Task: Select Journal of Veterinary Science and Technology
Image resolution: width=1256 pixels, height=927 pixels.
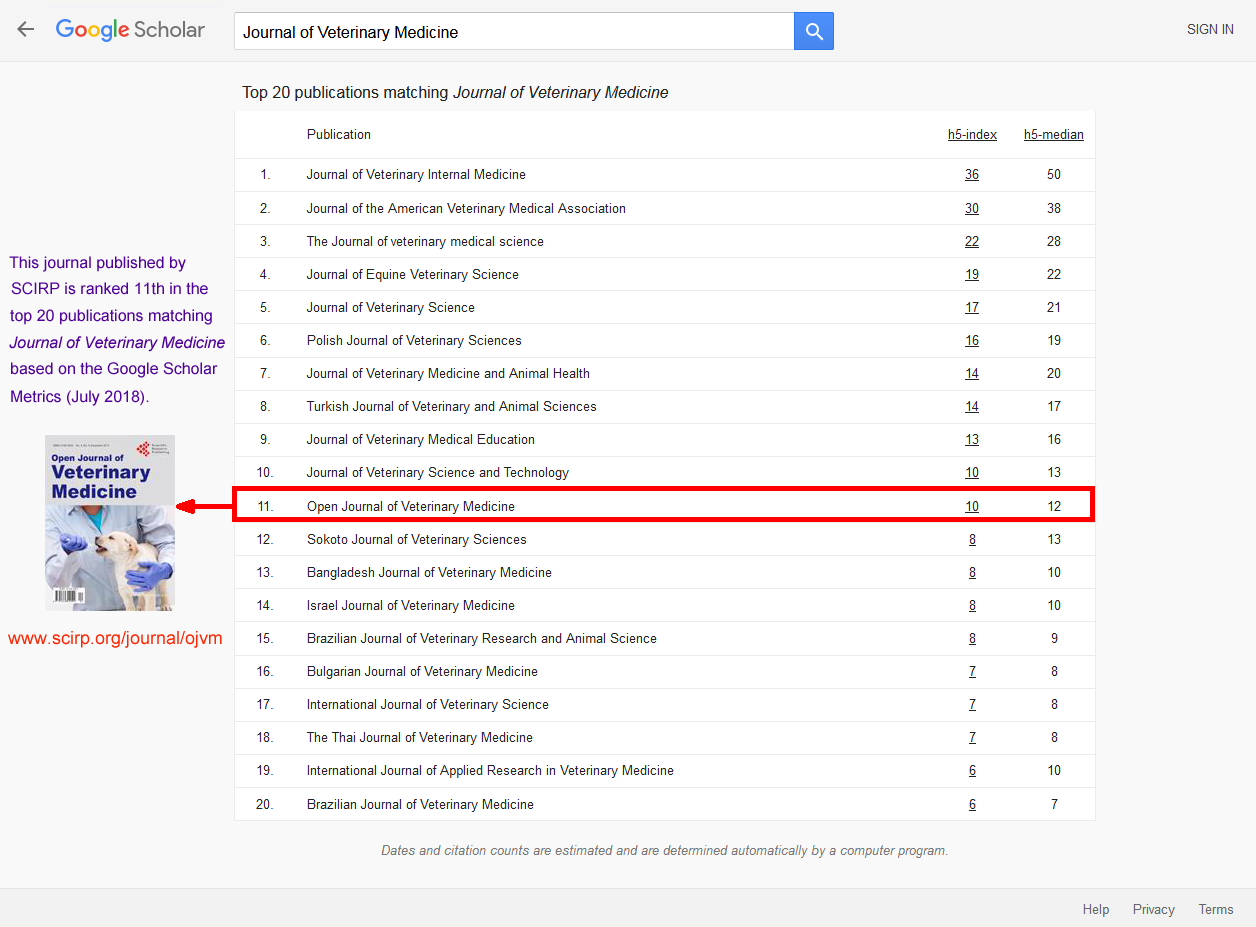Action: pos(438,473)
